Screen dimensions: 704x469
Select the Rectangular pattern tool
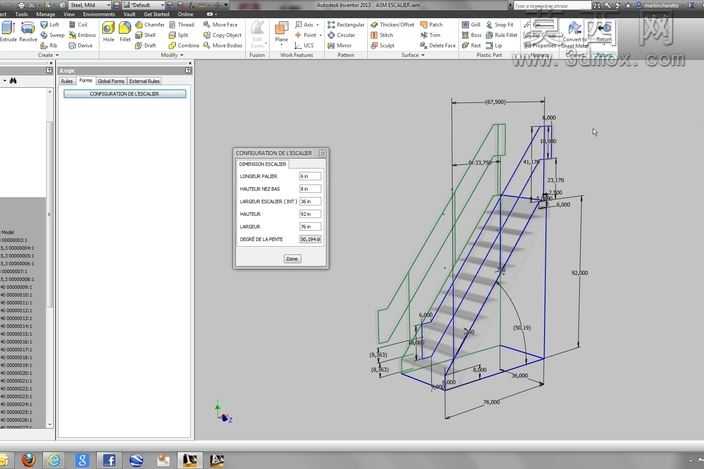[x=346, y=25]
